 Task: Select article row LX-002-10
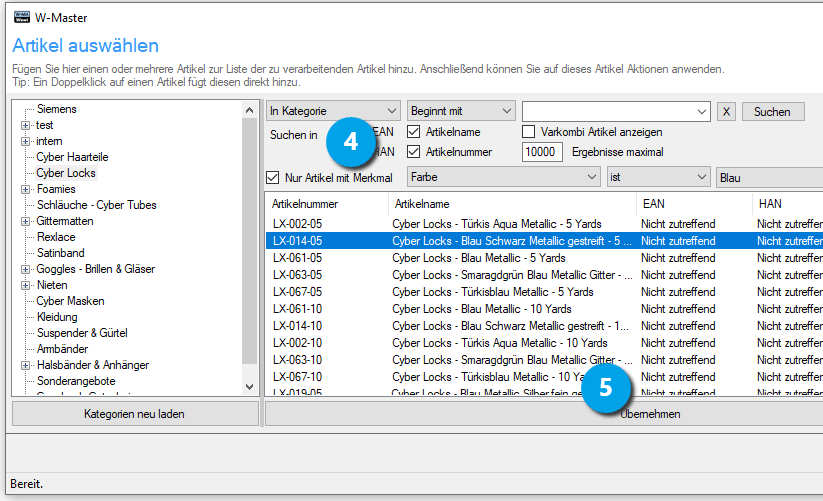544,343
